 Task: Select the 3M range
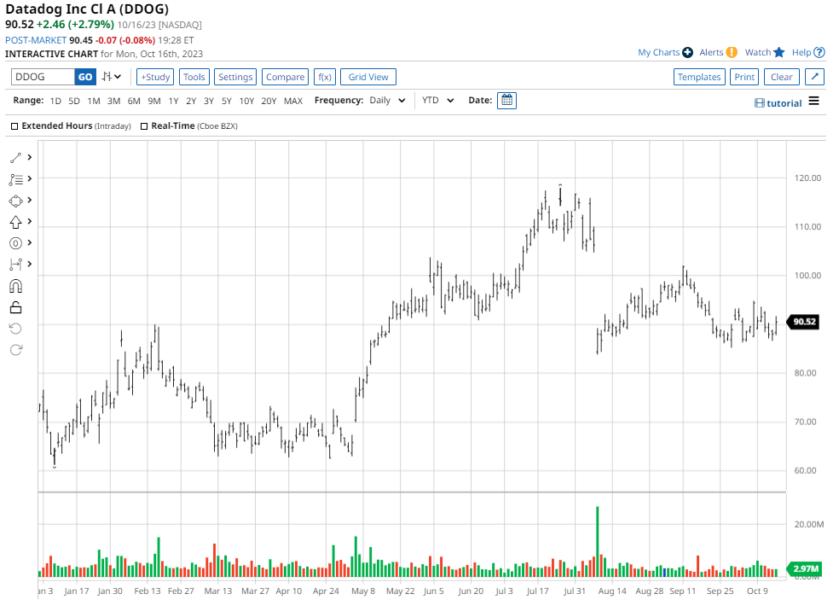click(113, 101)
